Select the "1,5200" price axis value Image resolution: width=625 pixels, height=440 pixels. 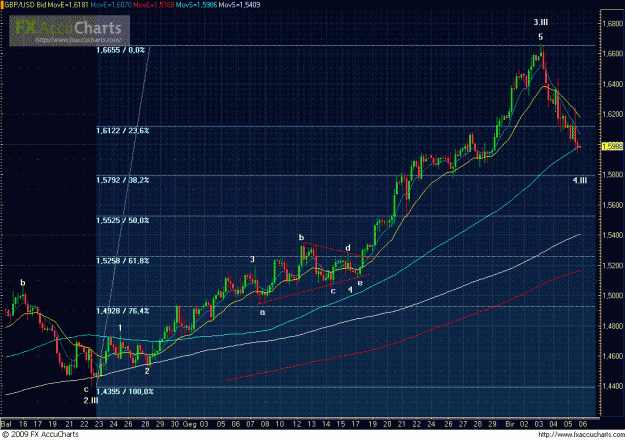point(613,265)
